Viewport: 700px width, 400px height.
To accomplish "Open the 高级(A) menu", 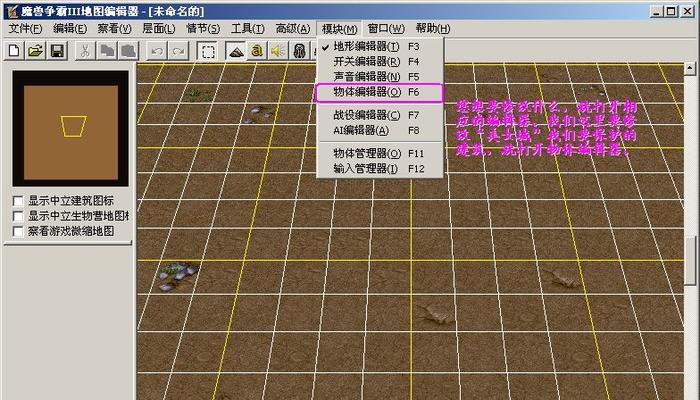I will tap(293, 29).
